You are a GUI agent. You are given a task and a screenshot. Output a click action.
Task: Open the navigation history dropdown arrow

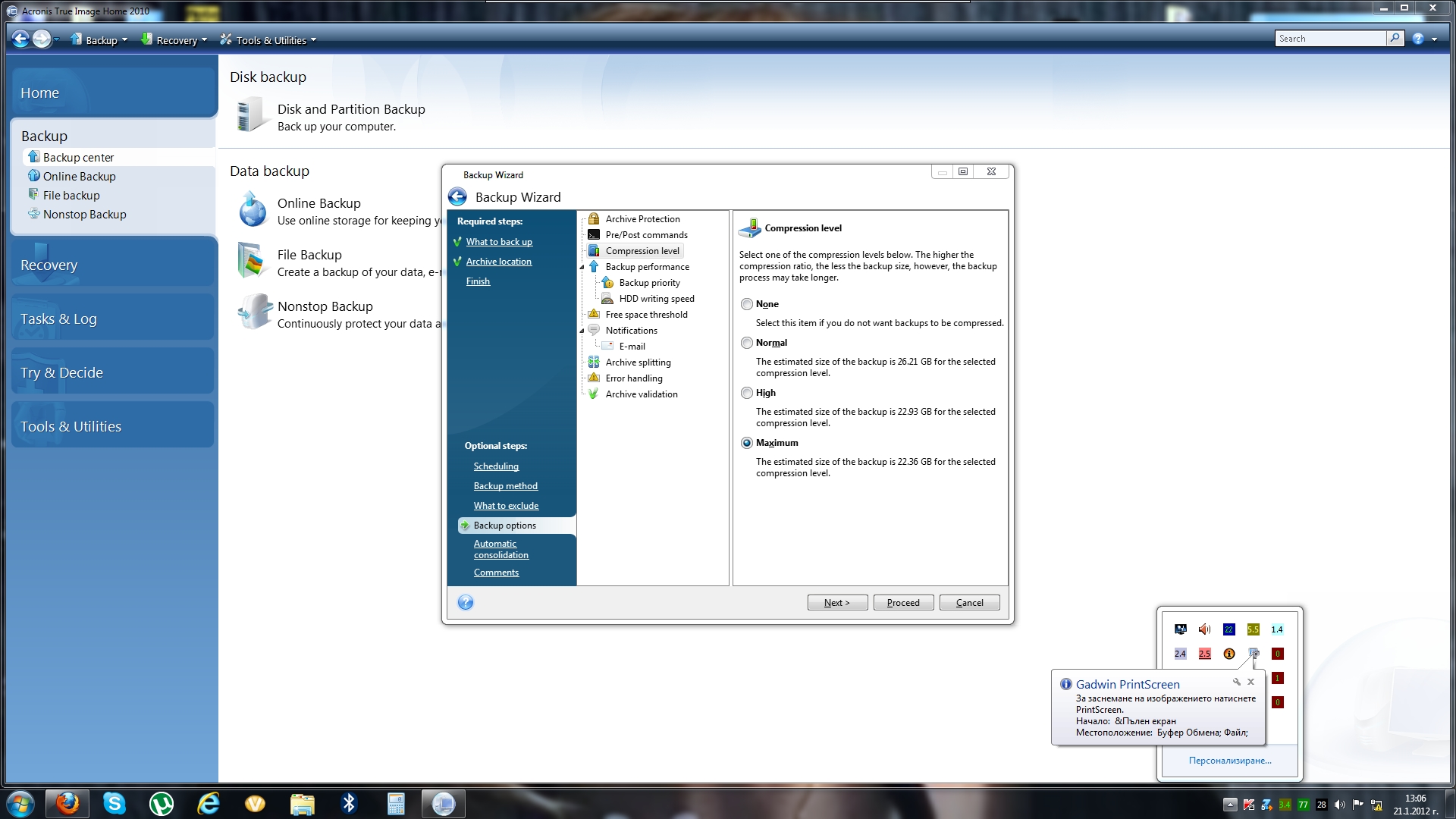point(57,40)
